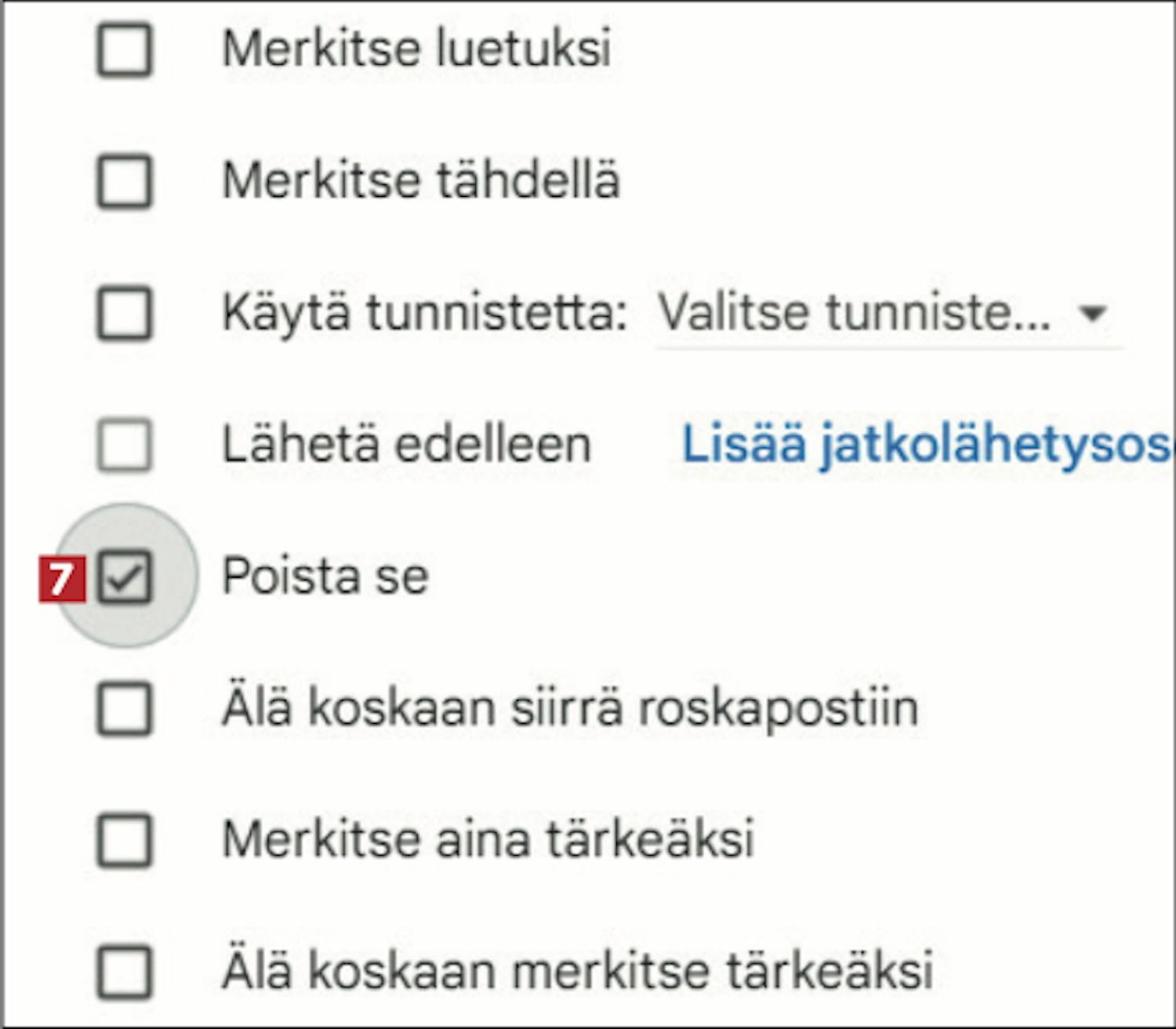
Task: Tick Älä koskaan merkitse tärkeäksi checkbox
Action: pos(124,972)
